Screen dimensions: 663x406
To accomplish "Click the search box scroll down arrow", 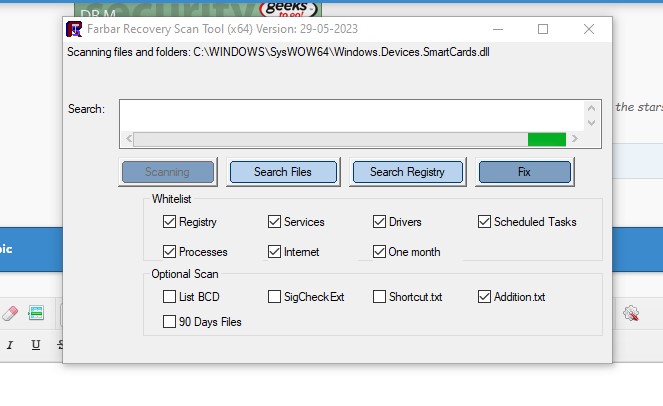I will pos(592,123).
